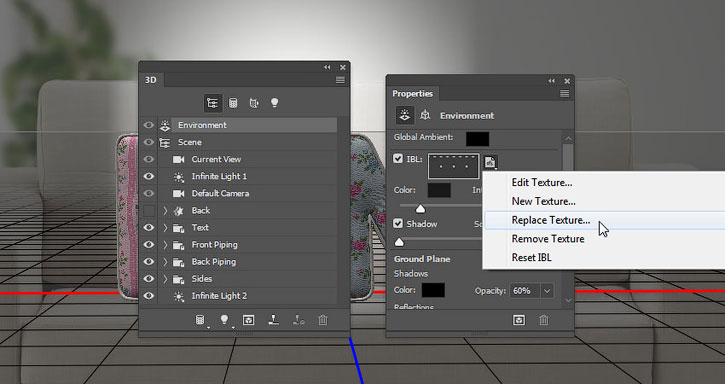Open the ground plane Shadows color swatch

[x=433, y=290]
